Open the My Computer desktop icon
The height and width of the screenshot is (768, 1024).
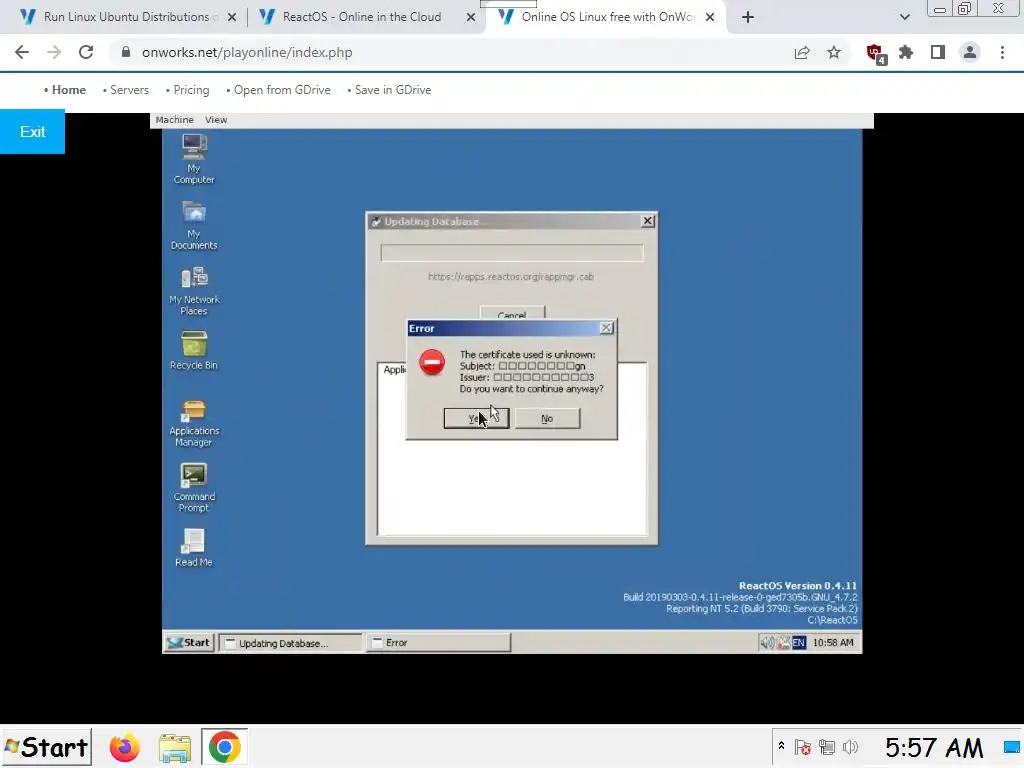[194, 159]
